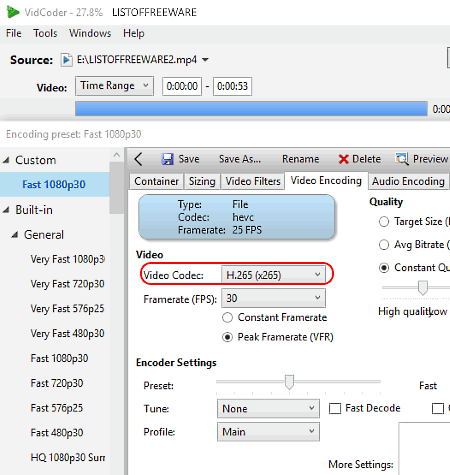The image size is (450, 475).
Task: Select Constant Framerate radio button
Action: 227,317
